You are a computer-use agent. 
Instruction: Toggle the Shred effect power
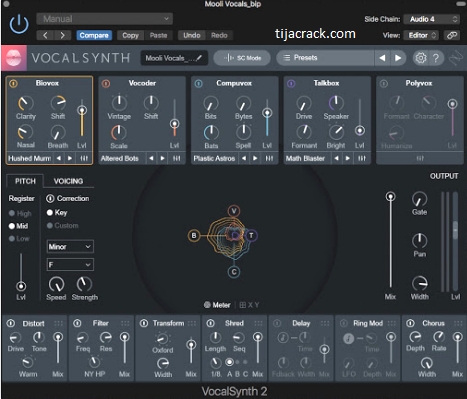point(211,323)
